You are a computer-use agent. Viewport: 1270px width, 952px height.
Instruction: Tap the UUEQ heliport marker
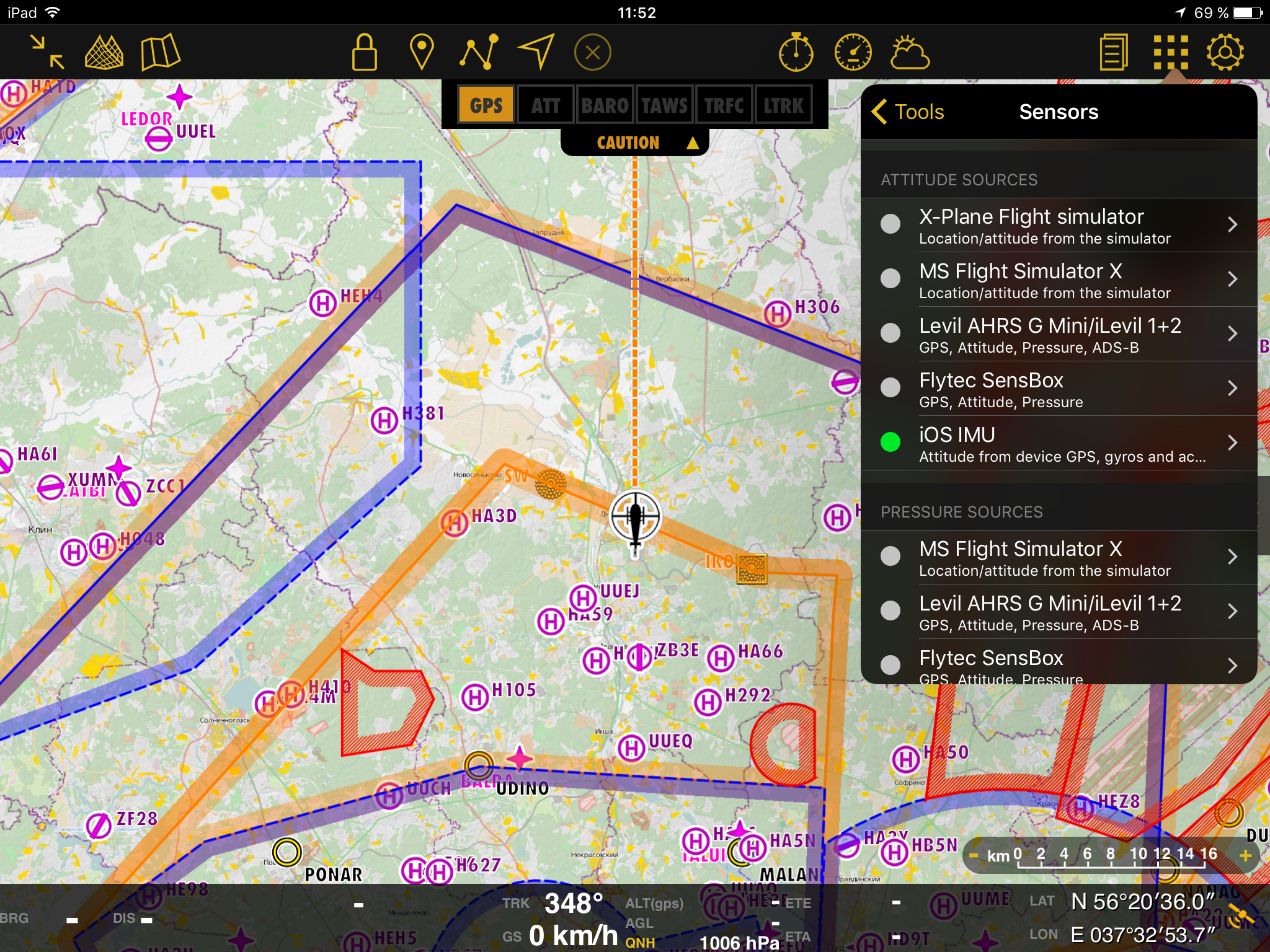tap(631, 748)
